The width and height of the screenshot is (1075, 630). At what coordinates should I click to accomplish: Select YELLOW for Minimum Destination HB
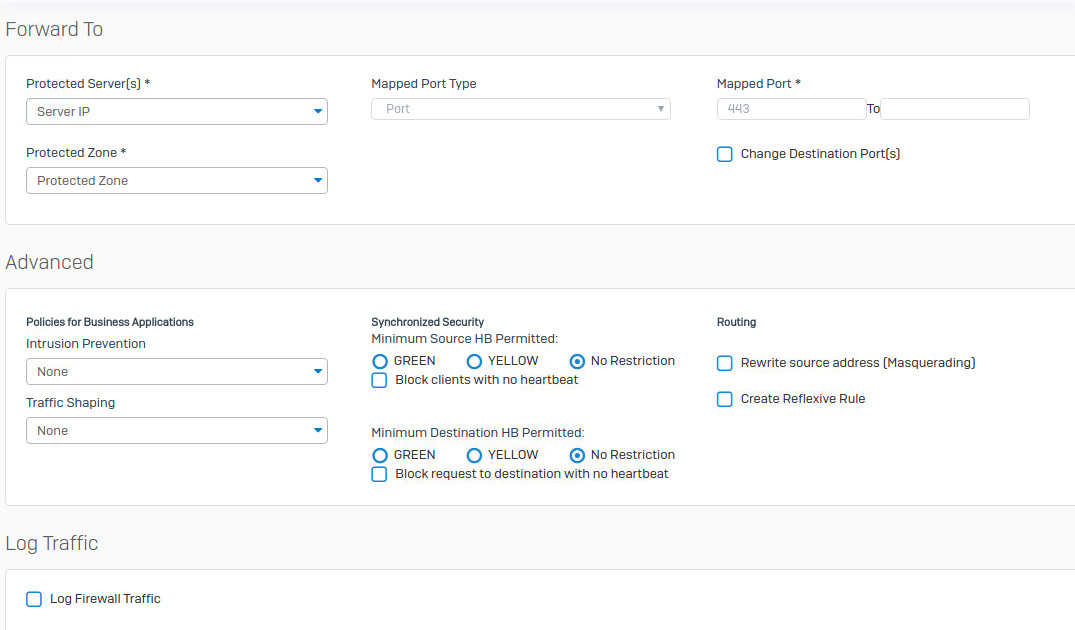point(475,455)
